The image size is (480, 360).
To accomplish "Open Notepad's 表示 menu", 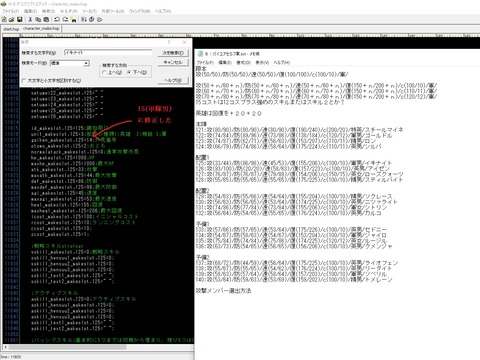I will coord(262,62).
